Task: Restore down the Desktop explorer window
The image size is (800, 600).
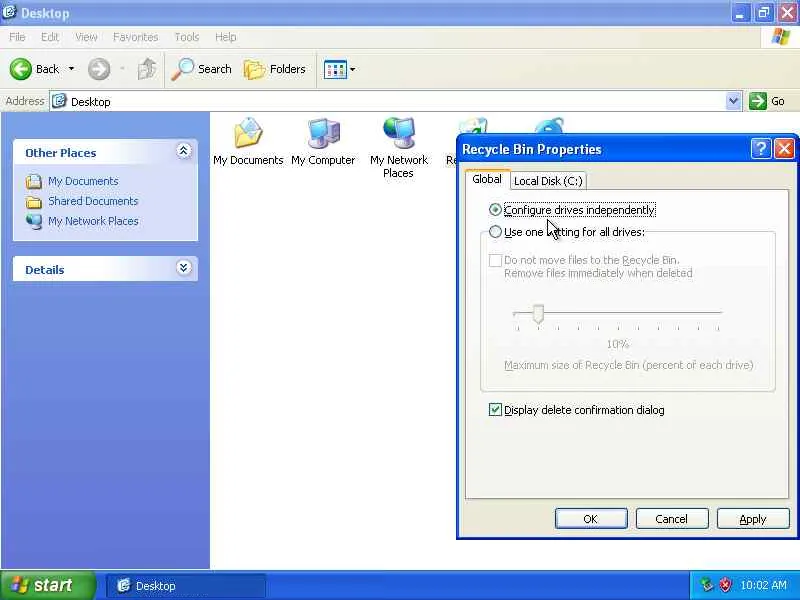Action: 764,13
